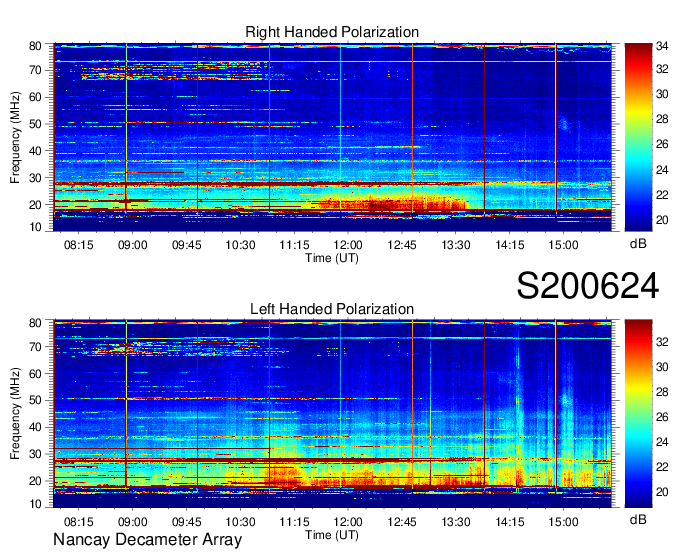The width and height of the screenshot is (680, 552).
Task: Click the Left Handed Polarization color bar
Action: [638, 414]
